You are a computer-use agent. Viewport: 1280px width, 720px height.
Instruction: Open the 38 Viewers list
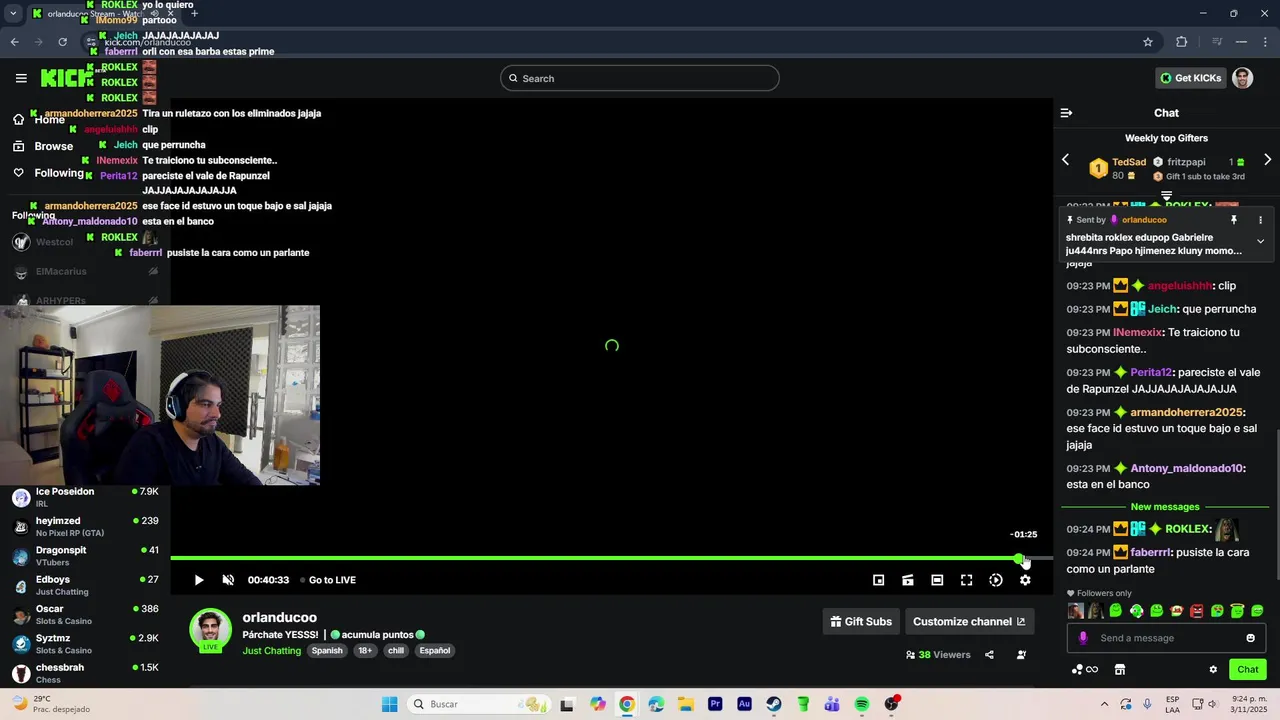938,655
